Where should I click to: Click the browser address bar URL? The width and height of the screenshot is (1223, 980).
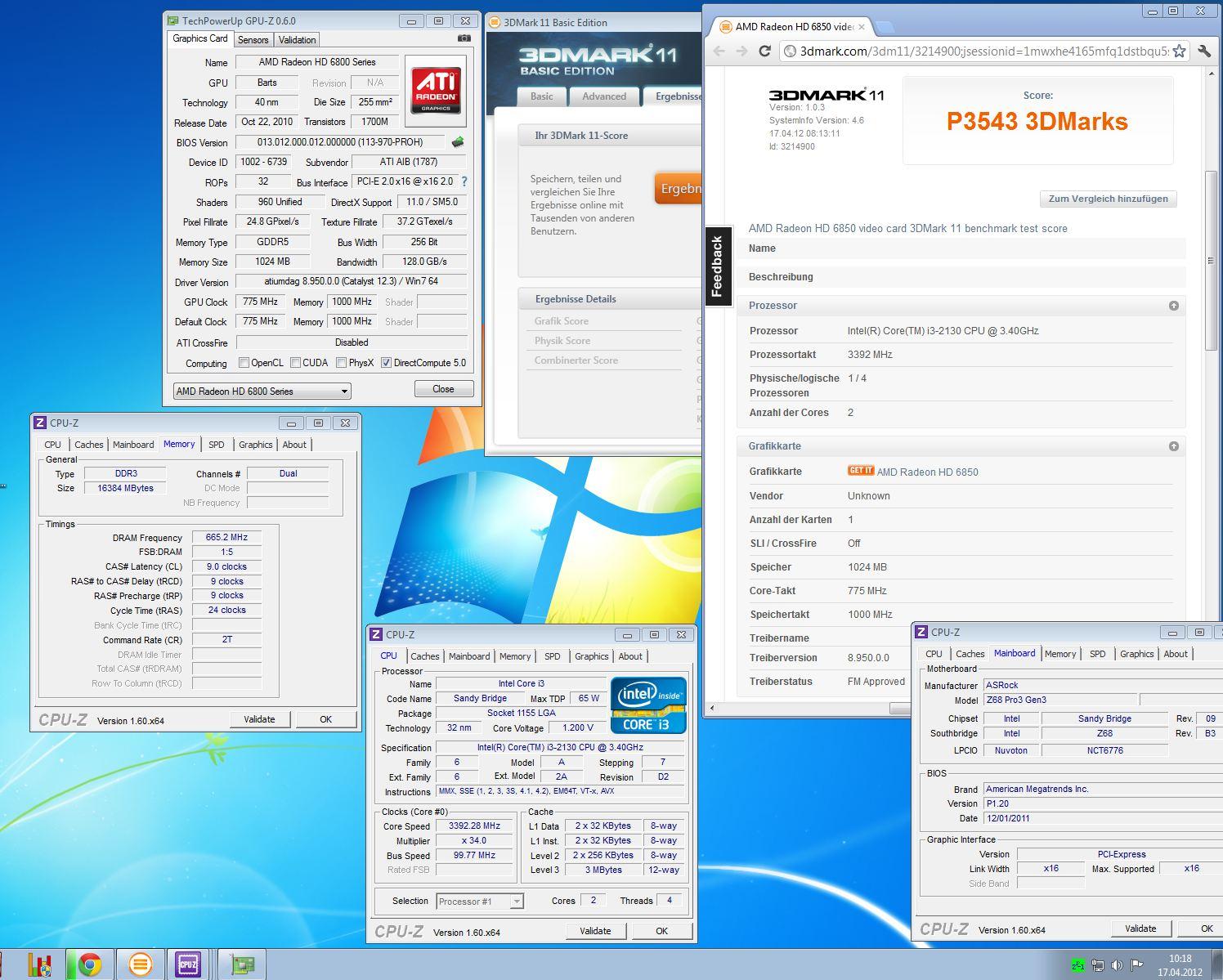click(x=984, y=51)
